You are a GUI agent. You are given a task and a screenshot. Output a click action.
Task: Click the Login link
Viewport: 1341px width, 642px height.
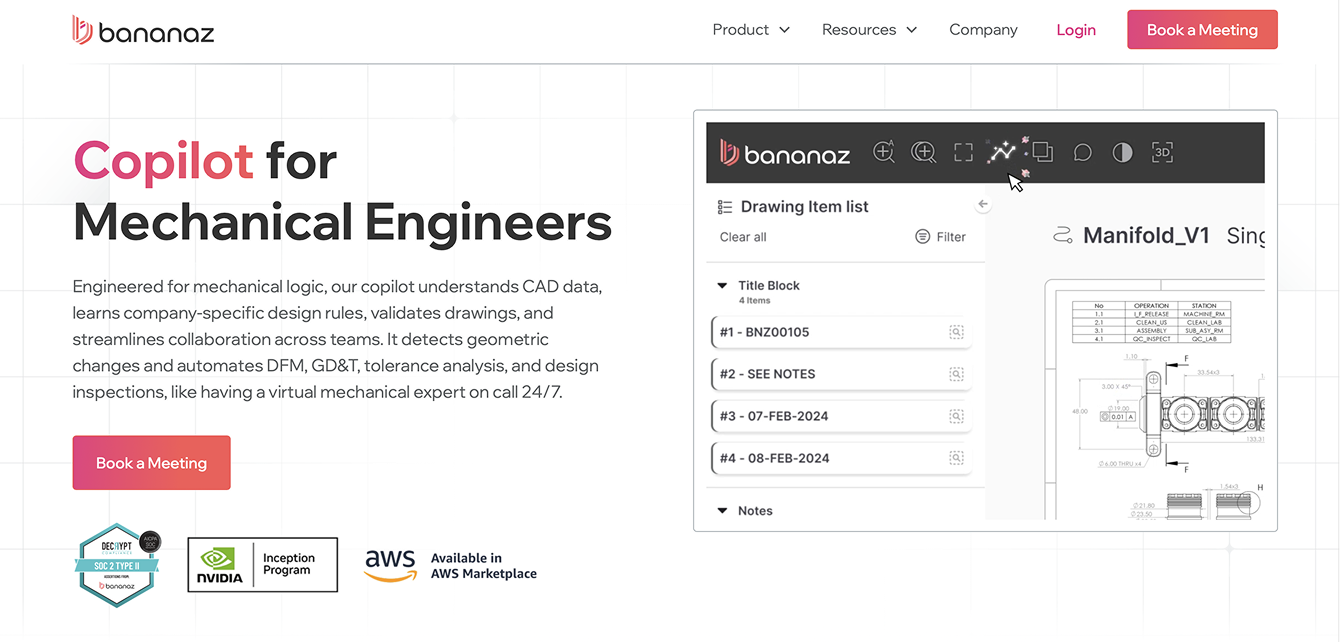pos(1076,29)
